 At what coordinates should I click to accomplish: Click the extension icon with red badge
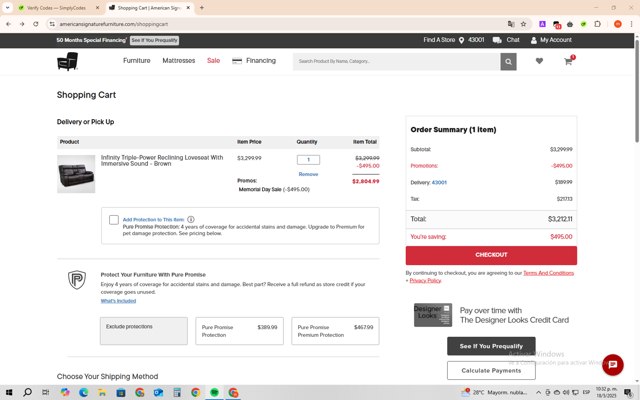(x=556, y=24)
